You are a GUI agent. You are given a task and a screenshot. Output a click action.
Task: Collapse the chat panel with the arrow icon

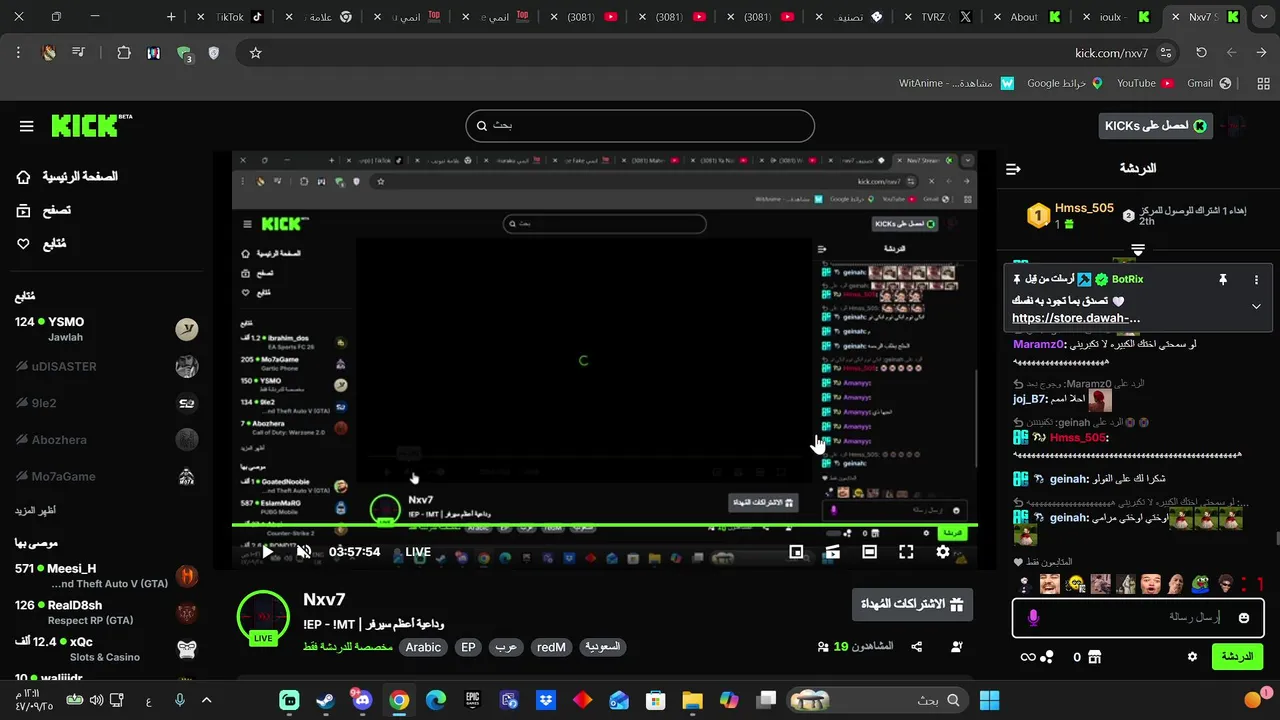(1013, 169)
